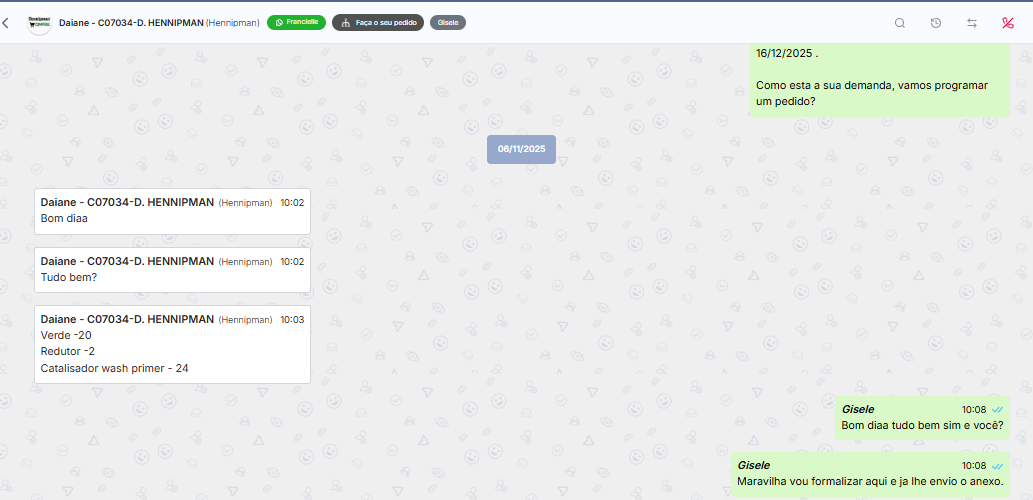
Task: Open the conversation history clock icon
Action: click(935, 23)
